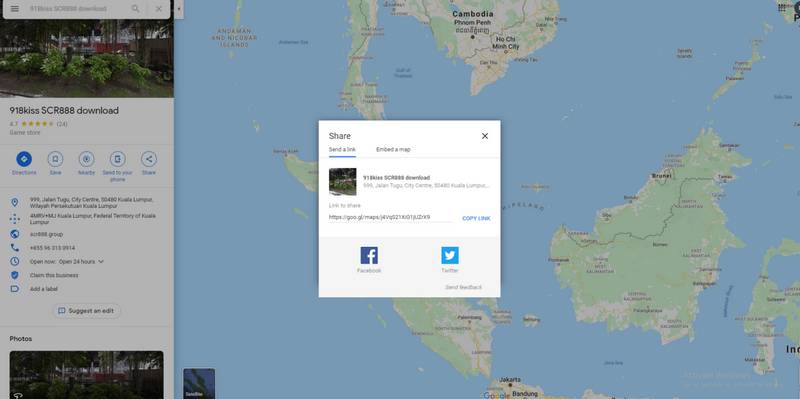This screenshot has width=800, height=399.
Task: Close the Share dialog
Action: (x=485, y=136)
